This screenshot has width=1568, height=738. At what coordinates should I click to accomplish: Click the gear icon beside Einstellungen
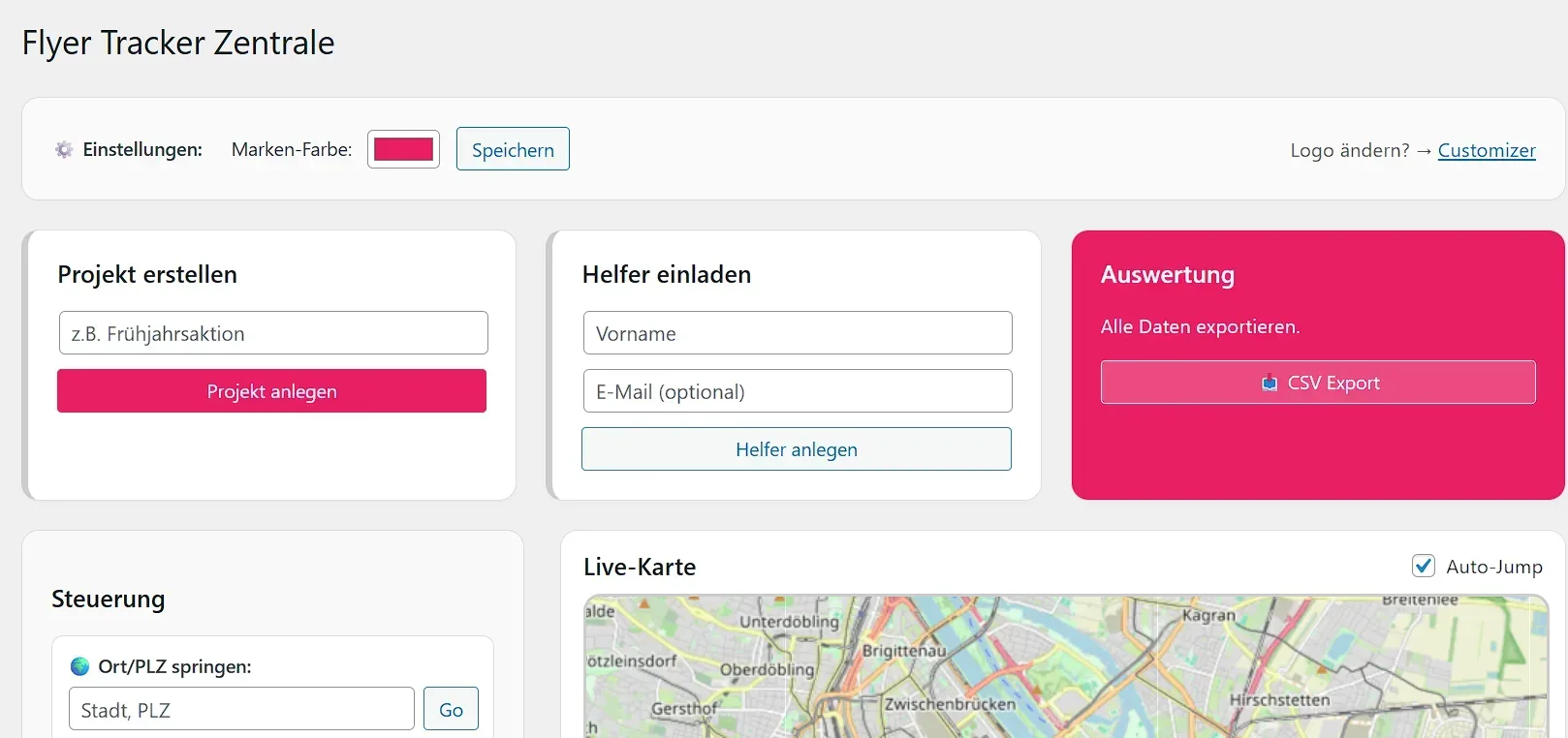point(64,149)
